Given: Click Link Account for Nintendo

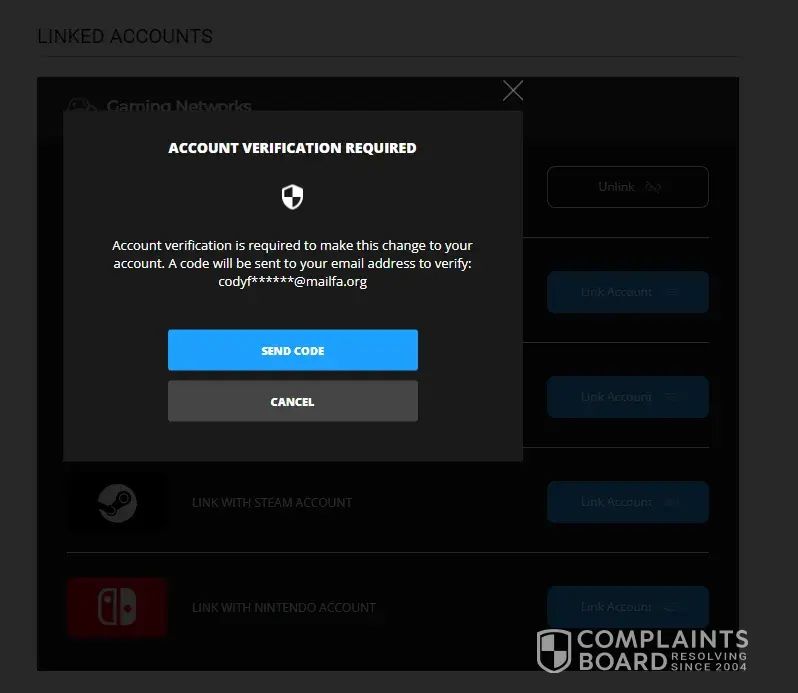Looking at the screenshot, I should (x=628, y=607).
